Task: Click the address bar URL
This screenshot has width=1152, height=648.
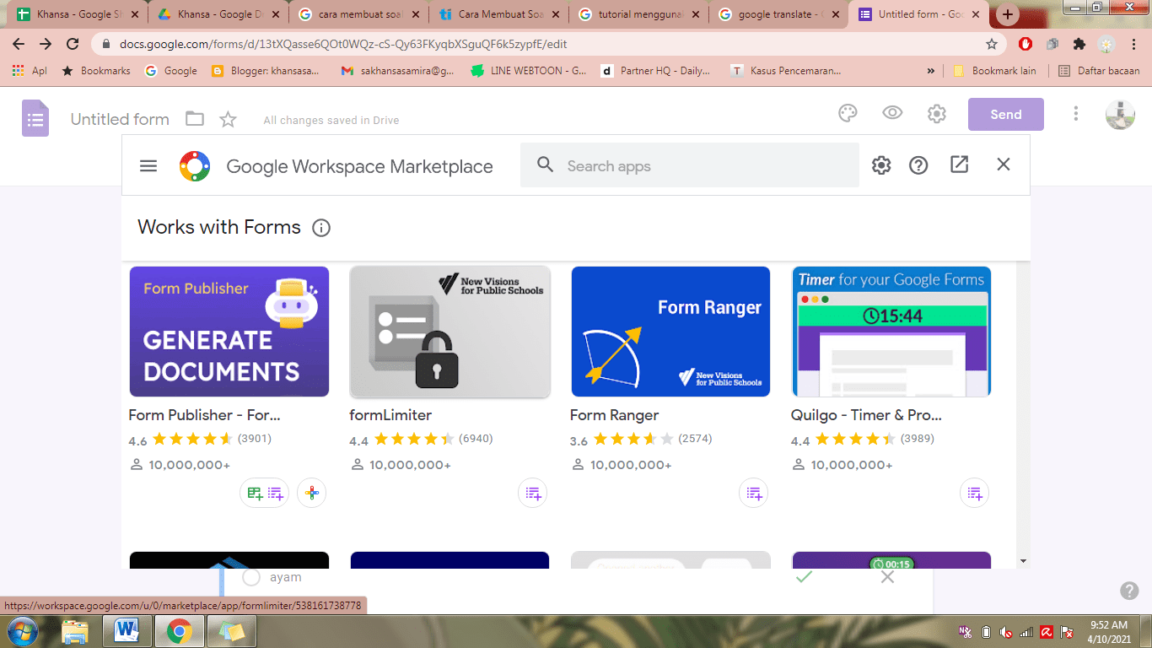Action: click(343, 44)
